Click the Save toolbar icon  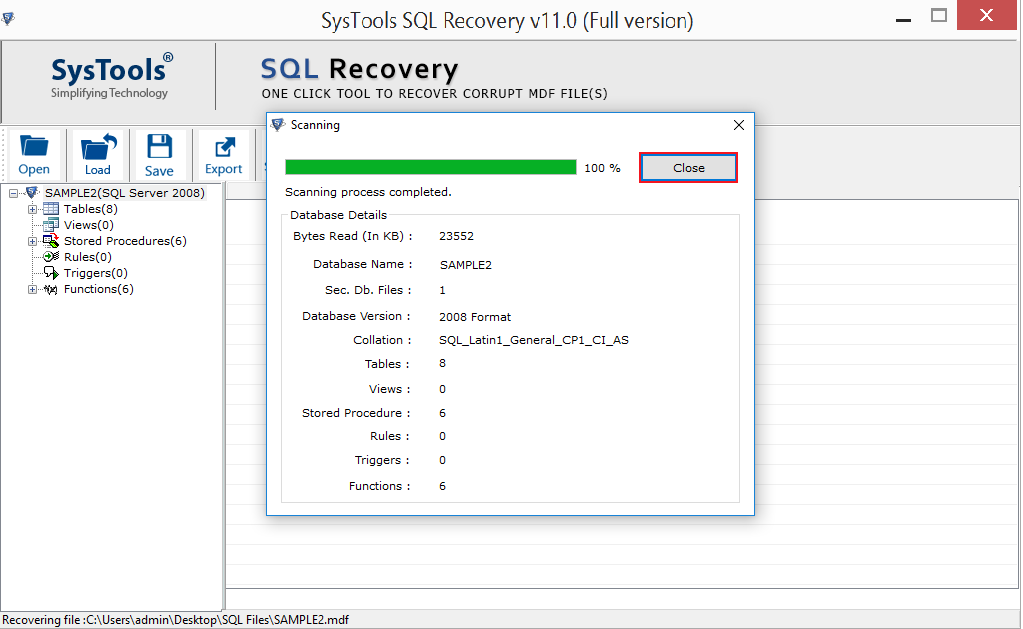(x=159, y=155)
